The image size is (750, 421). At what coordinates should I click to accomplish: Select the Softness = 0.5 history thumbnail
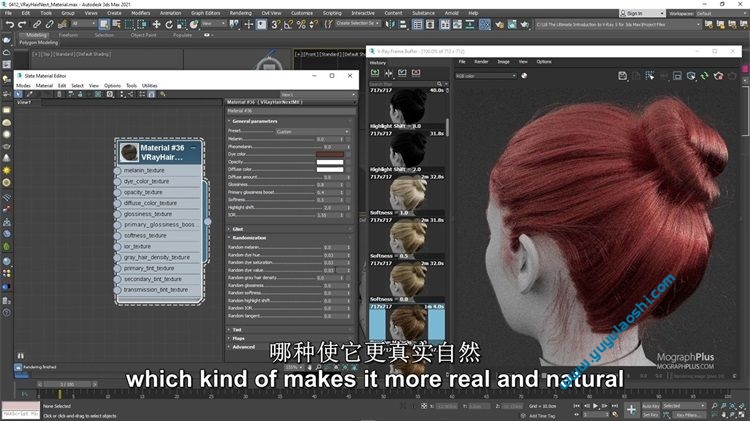pyautogui.click(x=408, y=239)
